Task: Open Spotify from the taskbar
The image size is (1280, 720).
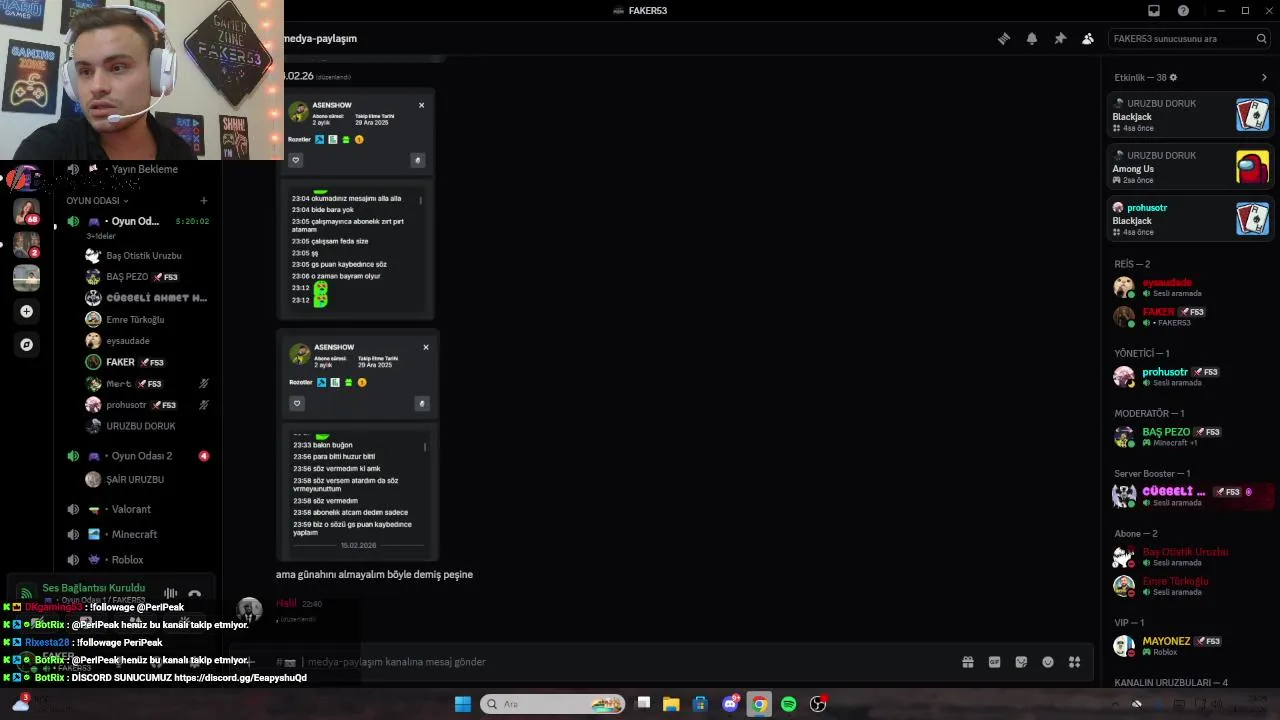Action: tap(788, 704)
